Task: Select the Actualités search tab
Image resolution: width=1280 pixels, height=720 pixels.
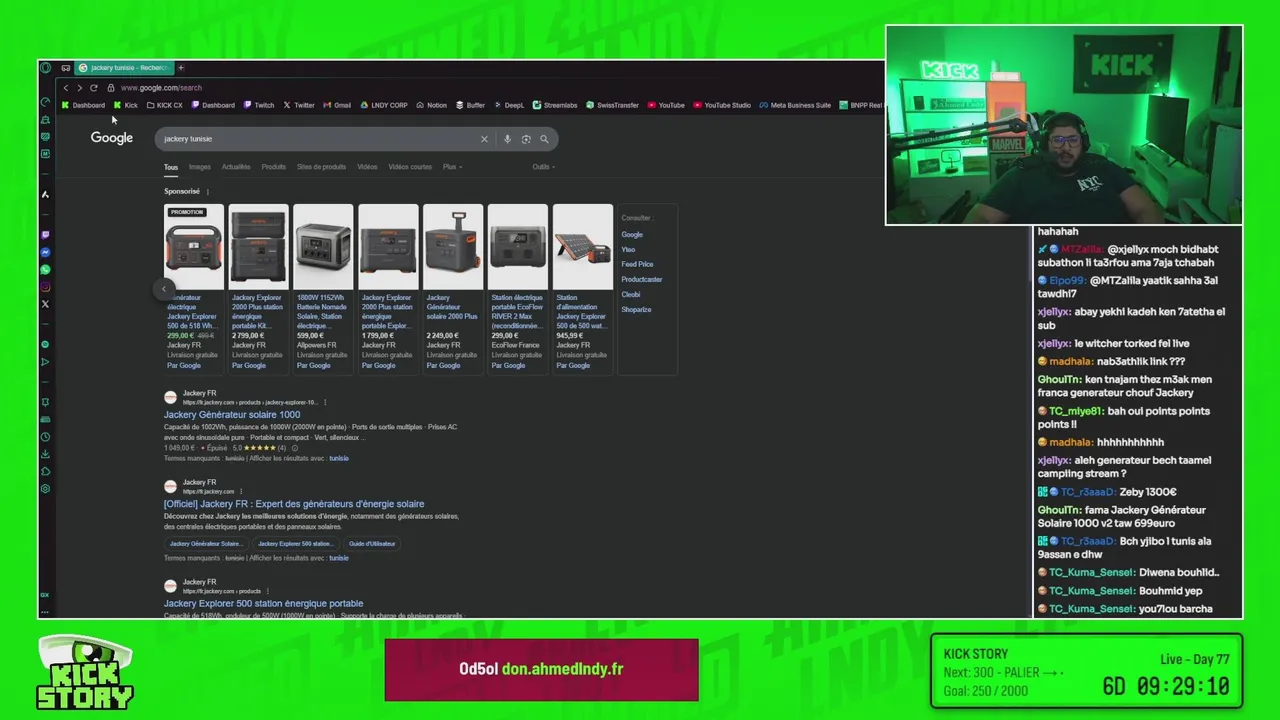Action: [236, 167]
